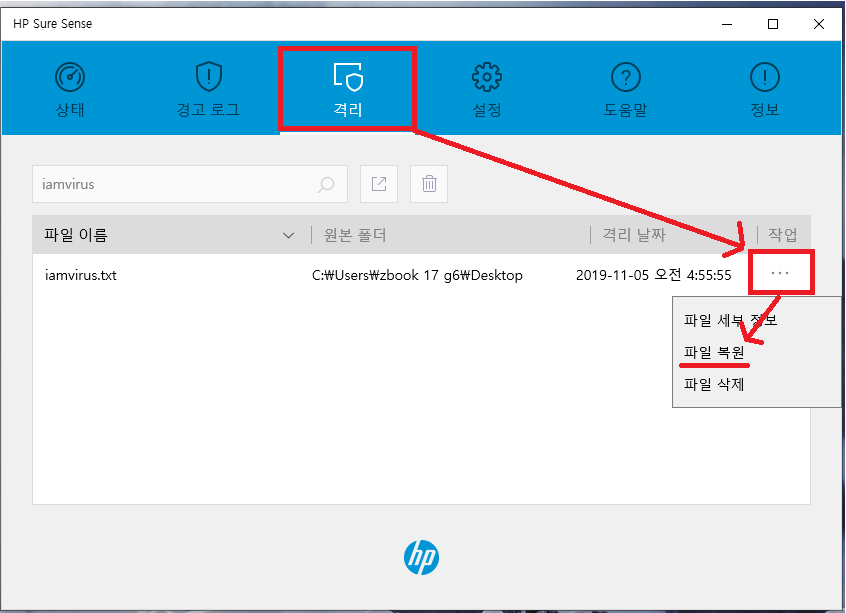Click the trash delete icon button
This screenshot has width=846, height=613.
tap(429, 184)
